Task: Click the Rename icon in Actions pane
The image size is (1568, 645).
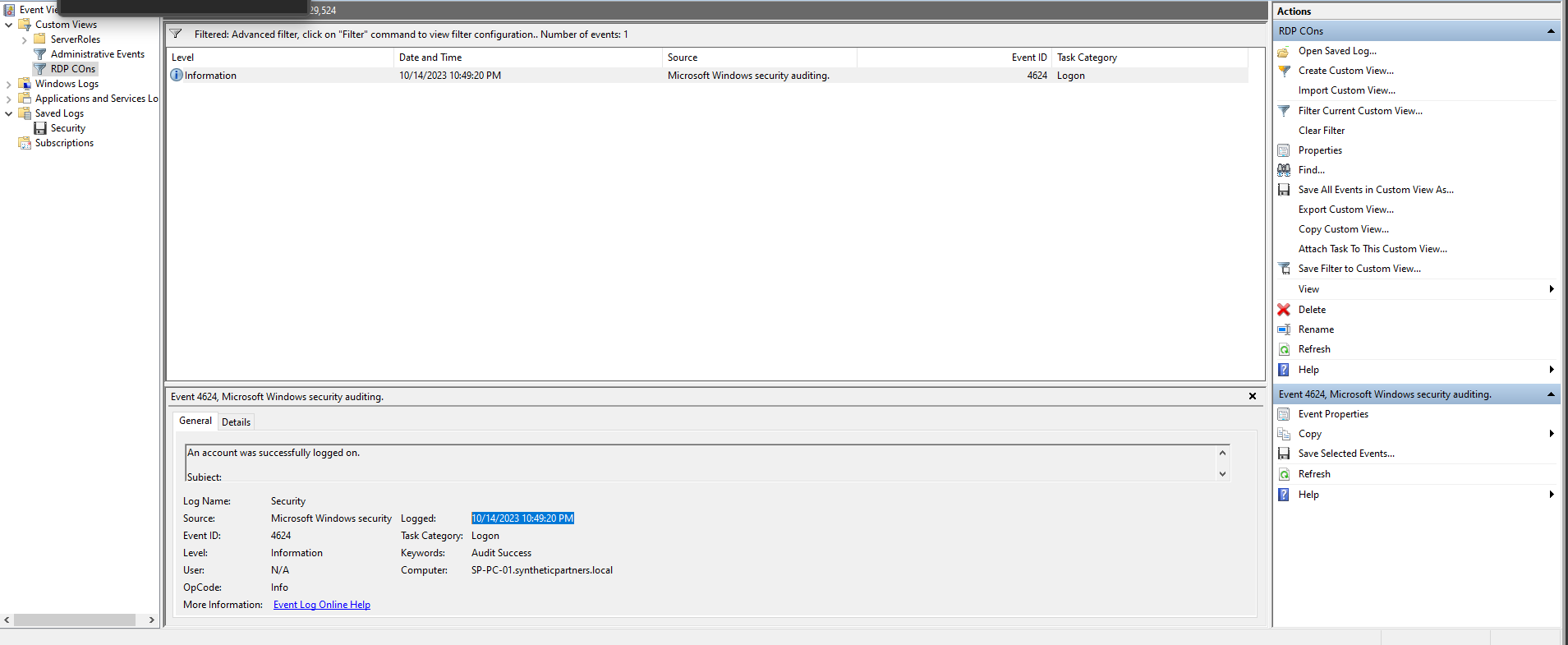Action: pyautogui.click(x=1284, y=329)
